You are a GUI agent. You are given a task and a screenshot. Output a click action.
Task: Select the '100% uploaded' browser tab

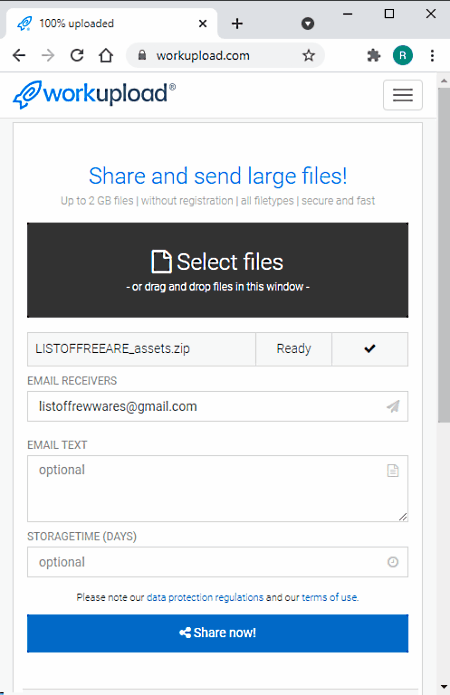(x=111, y=23)
